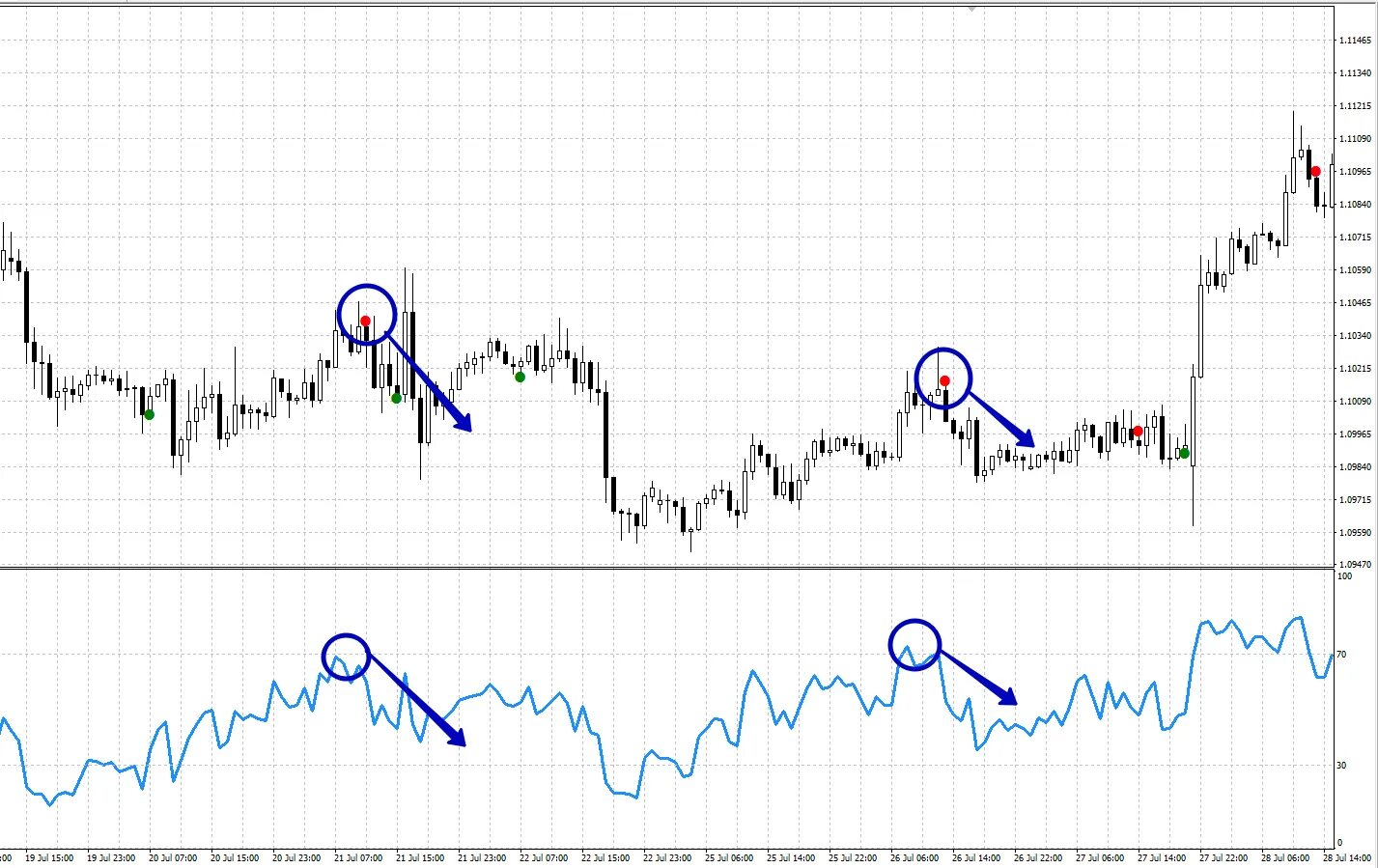The width and height of the screenshot is (1378, 868).
Task: Click the 1.10590 price scale label
Action: pyautogui.click(x=1355, y=270)
